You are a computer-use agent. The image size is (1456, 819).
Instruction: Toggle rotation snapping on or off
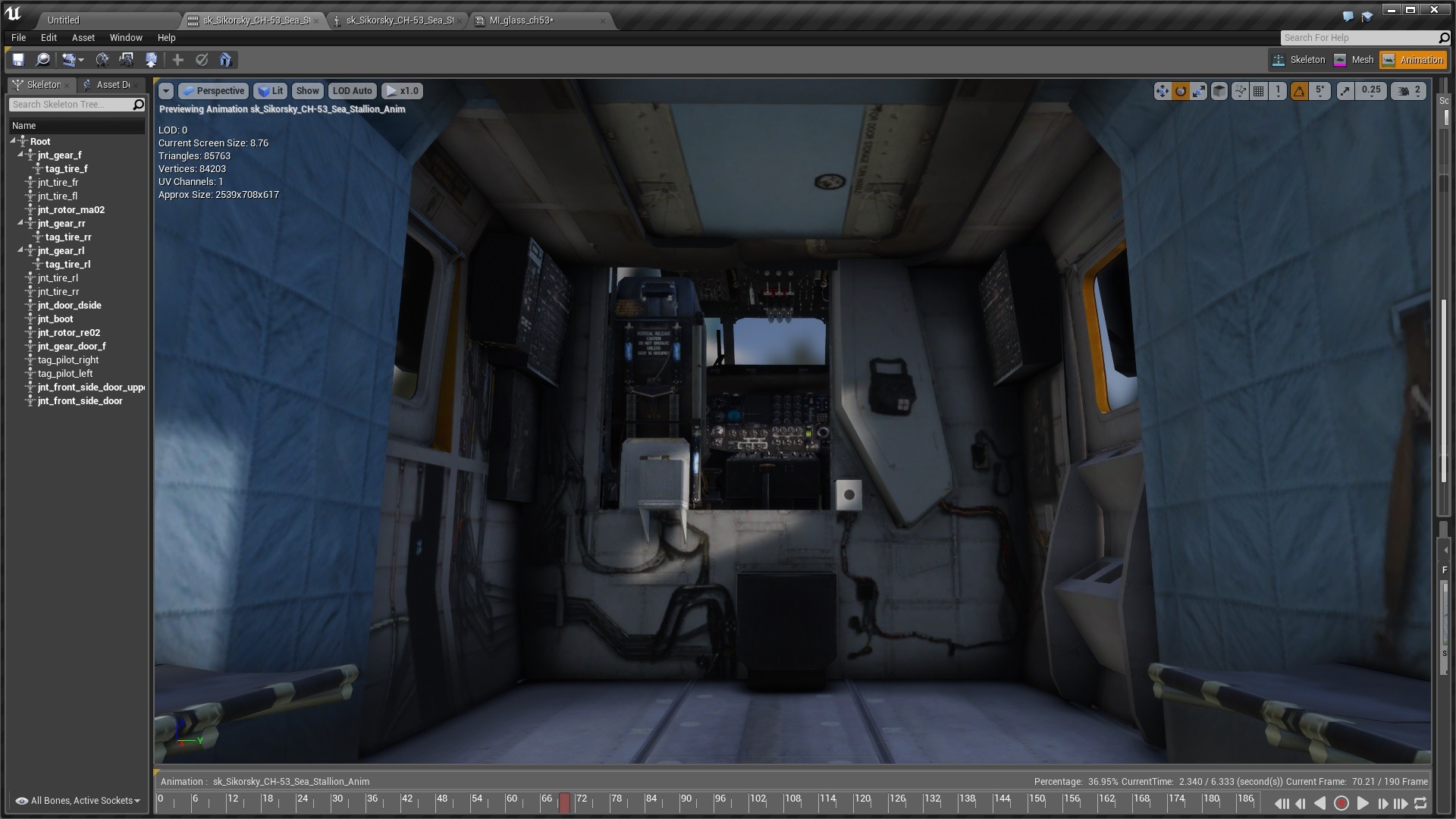1299,91
